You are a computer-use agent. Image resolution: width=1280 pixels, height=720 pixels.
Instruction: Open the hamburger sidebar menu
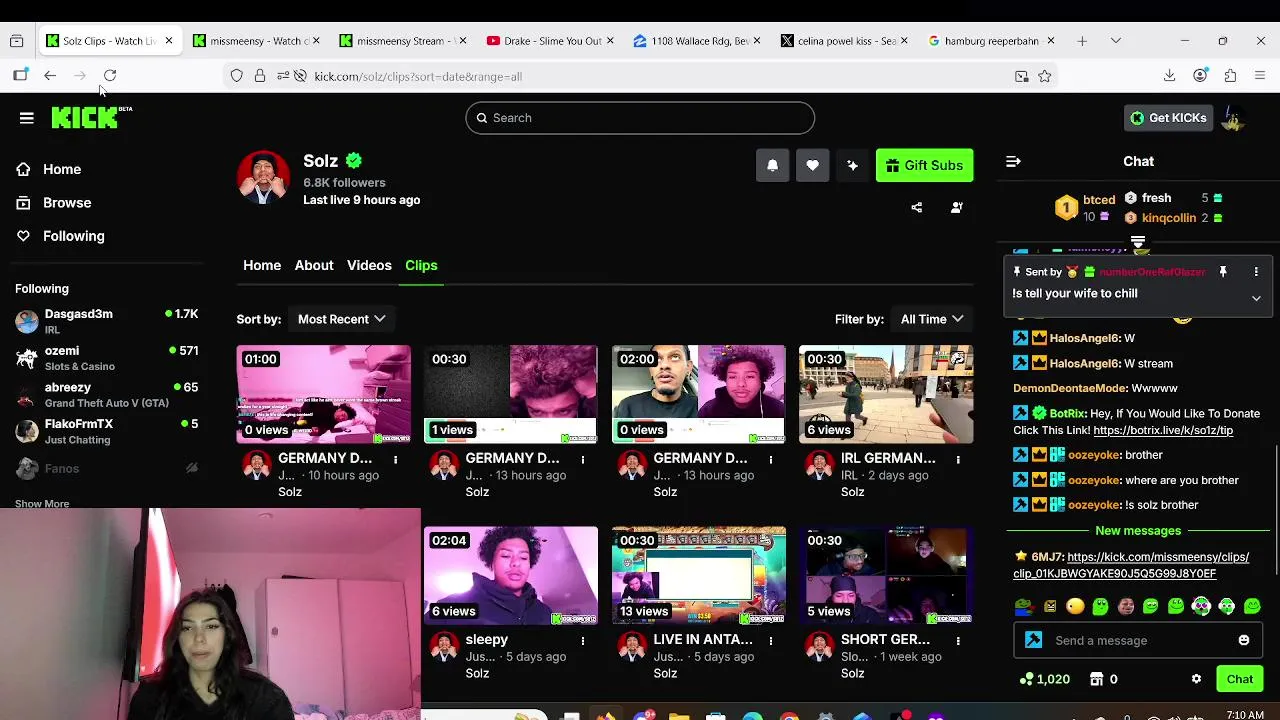pos(27,118)
